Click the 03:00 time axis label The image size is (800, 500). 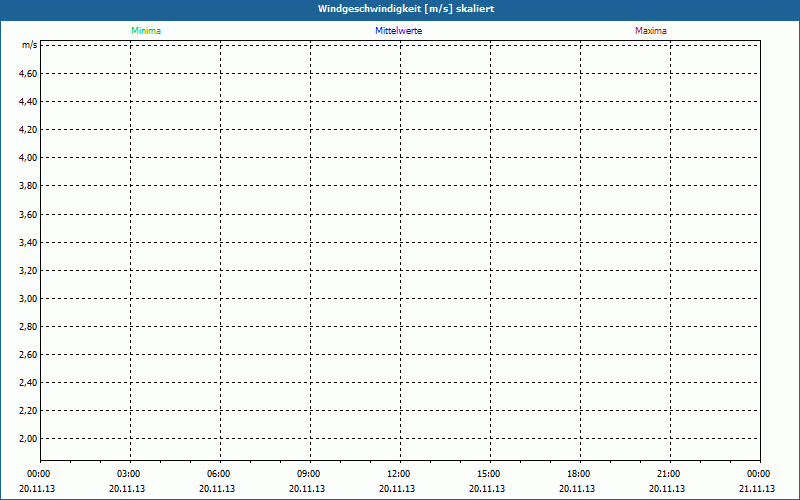coord(129,474)
